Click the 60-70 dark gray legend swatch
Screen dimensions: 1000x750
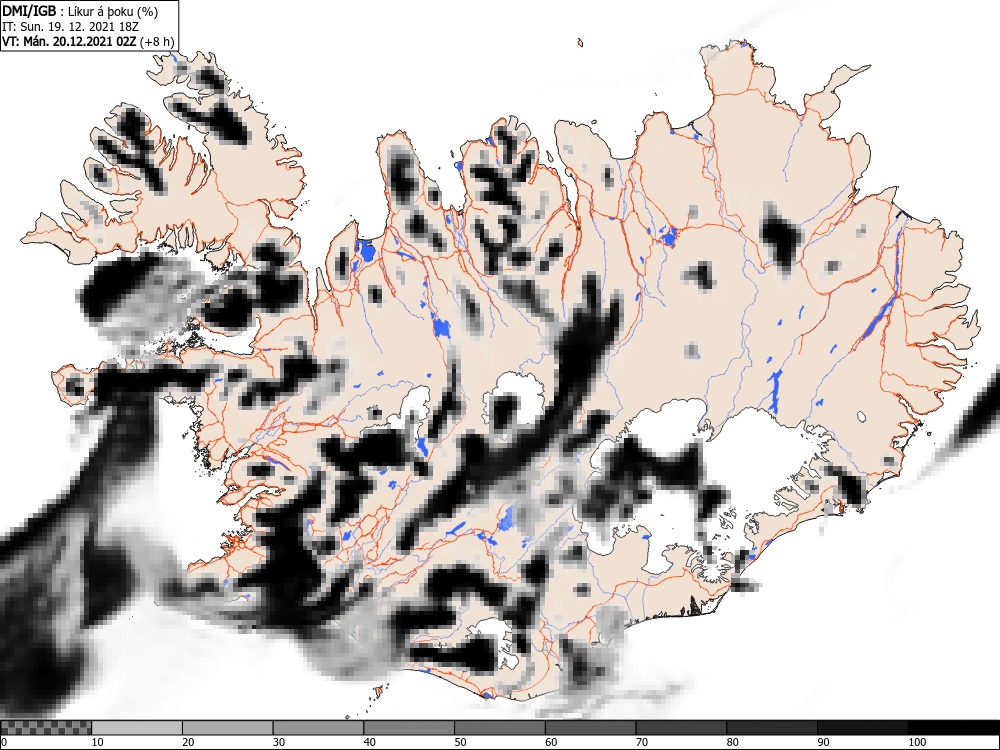pyautogui.click(x=591, y=728)
